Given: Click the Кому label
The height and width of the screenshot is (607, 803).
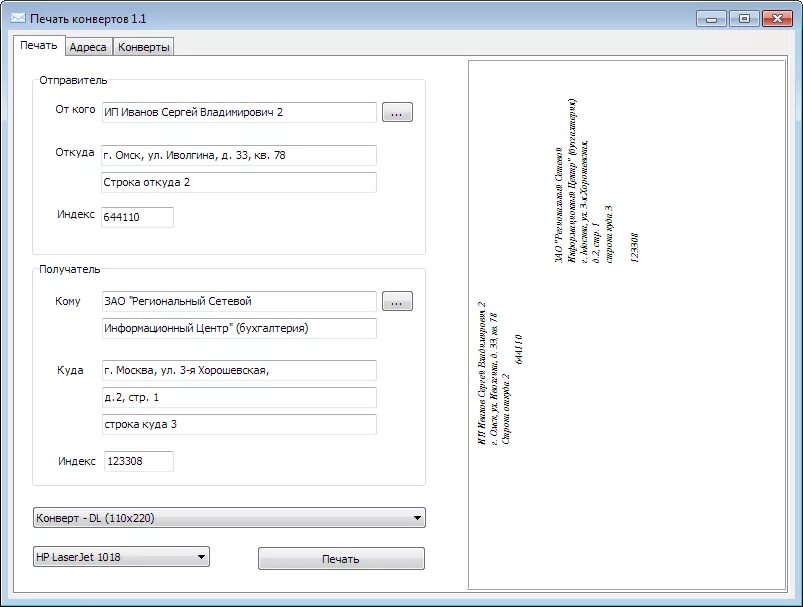Looking at the screenshot, I should click(x=68, y=302).
